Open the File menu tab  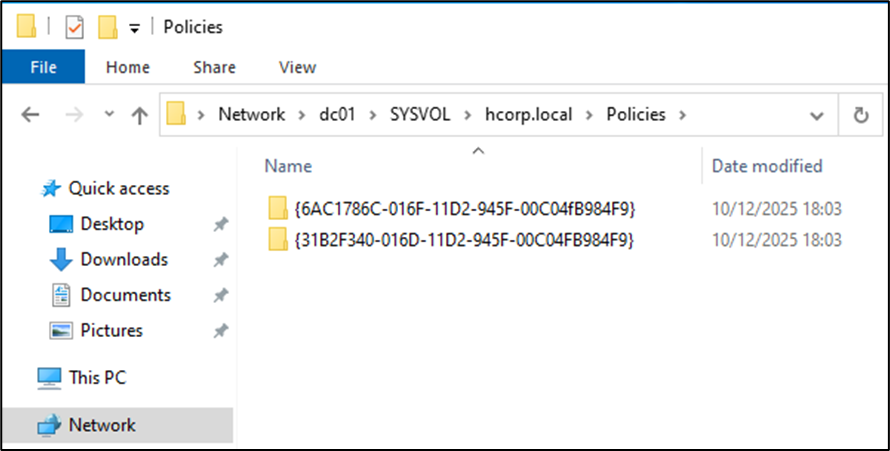tap(43, 67)
